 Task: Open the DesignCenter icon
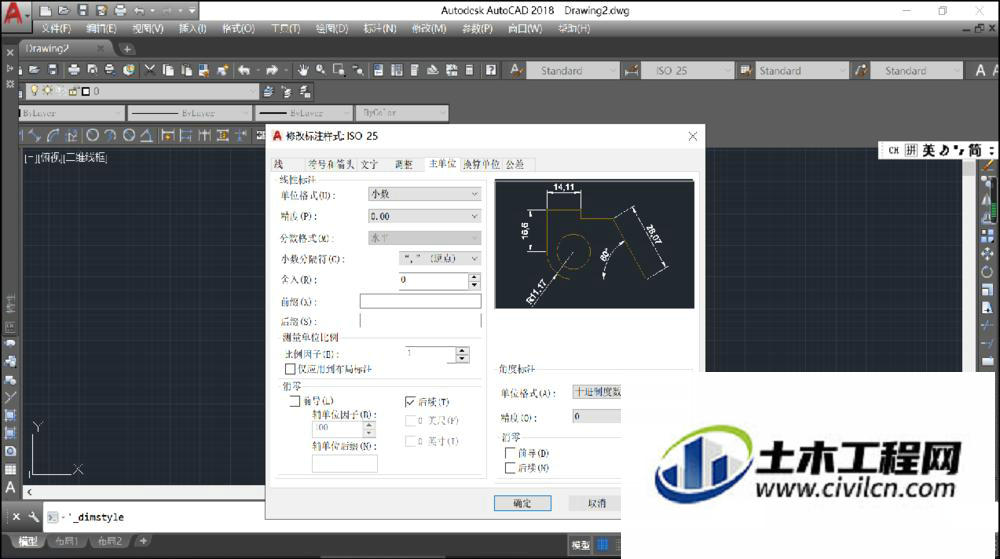tap(397, 70)
